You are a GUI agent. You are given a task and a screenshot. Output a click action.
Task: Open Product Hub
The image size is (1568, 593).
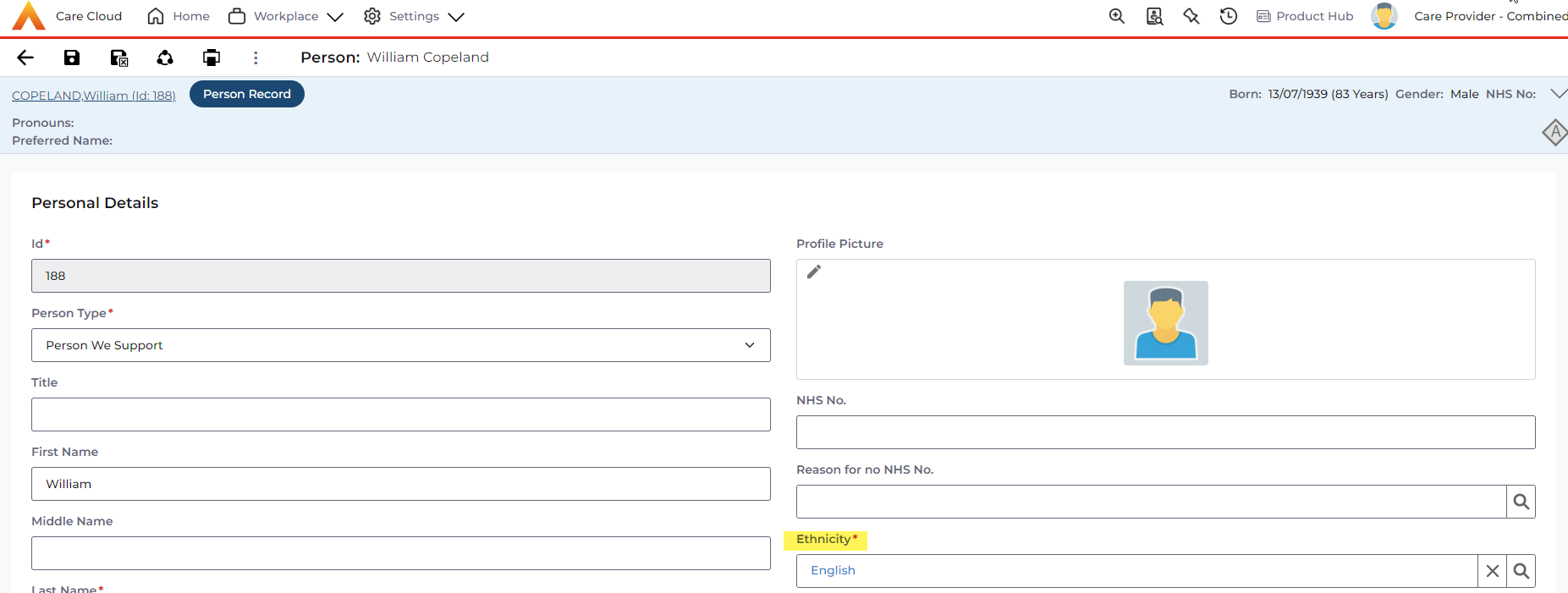[1305, 16]
